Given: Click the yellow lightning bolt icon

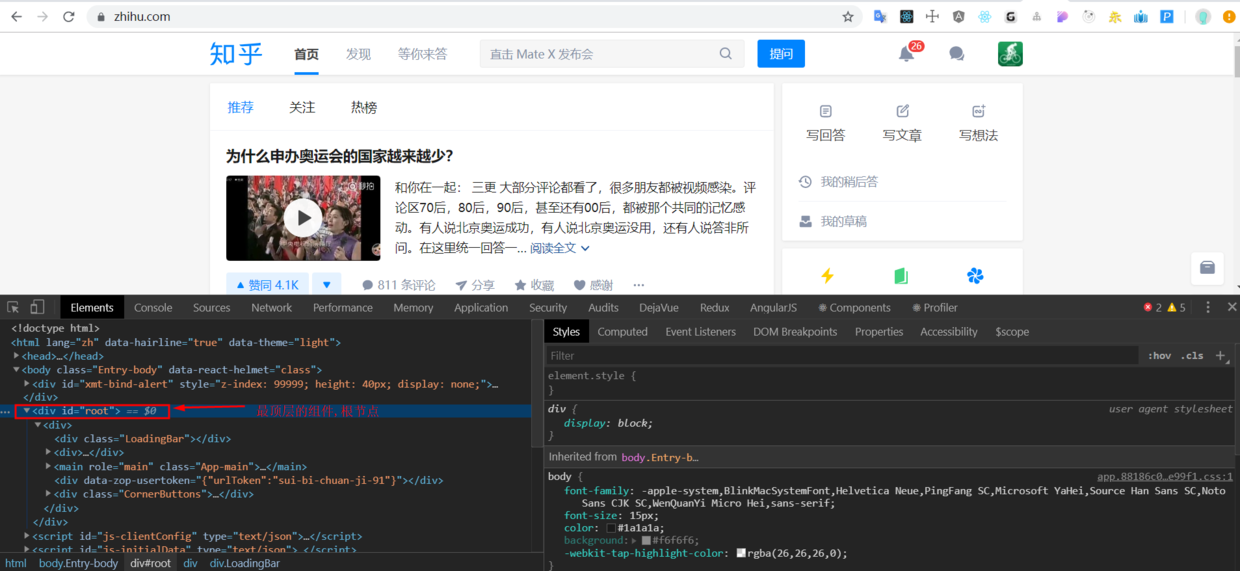Looking at the screenshot, I should tap(827, 276).
